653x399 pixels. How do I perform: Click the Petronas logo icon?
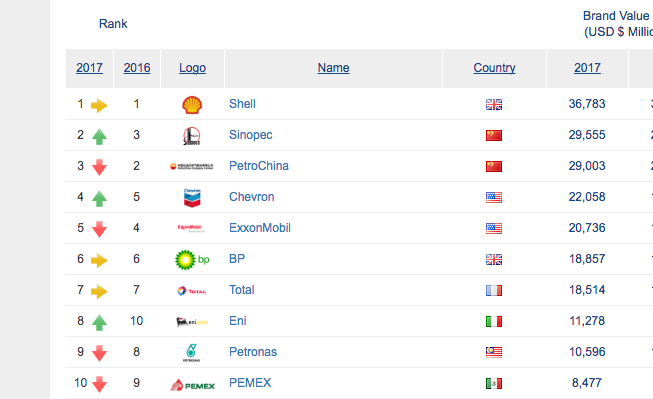point(192,353)
